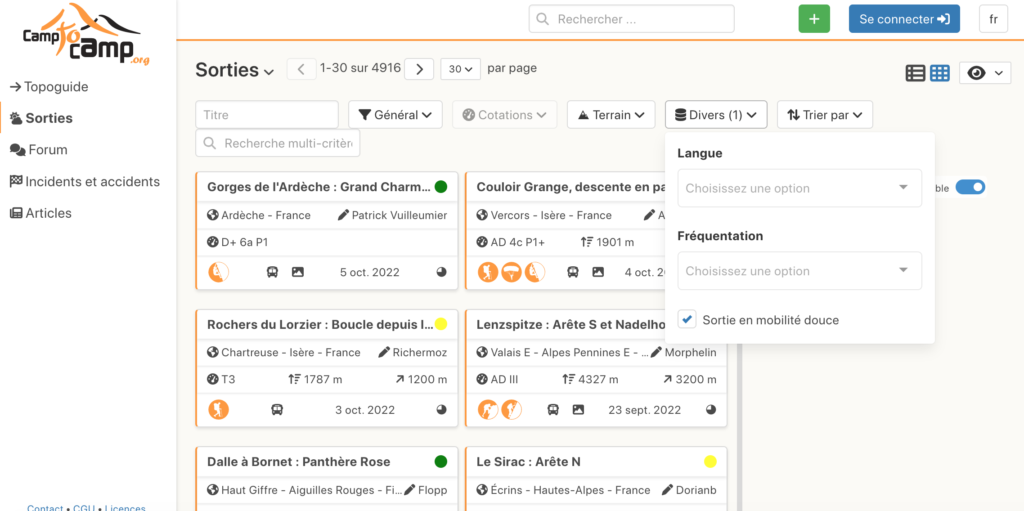1024x511 pixels.
Task: Open the Trier par sort dropdown
Action: 825,114
